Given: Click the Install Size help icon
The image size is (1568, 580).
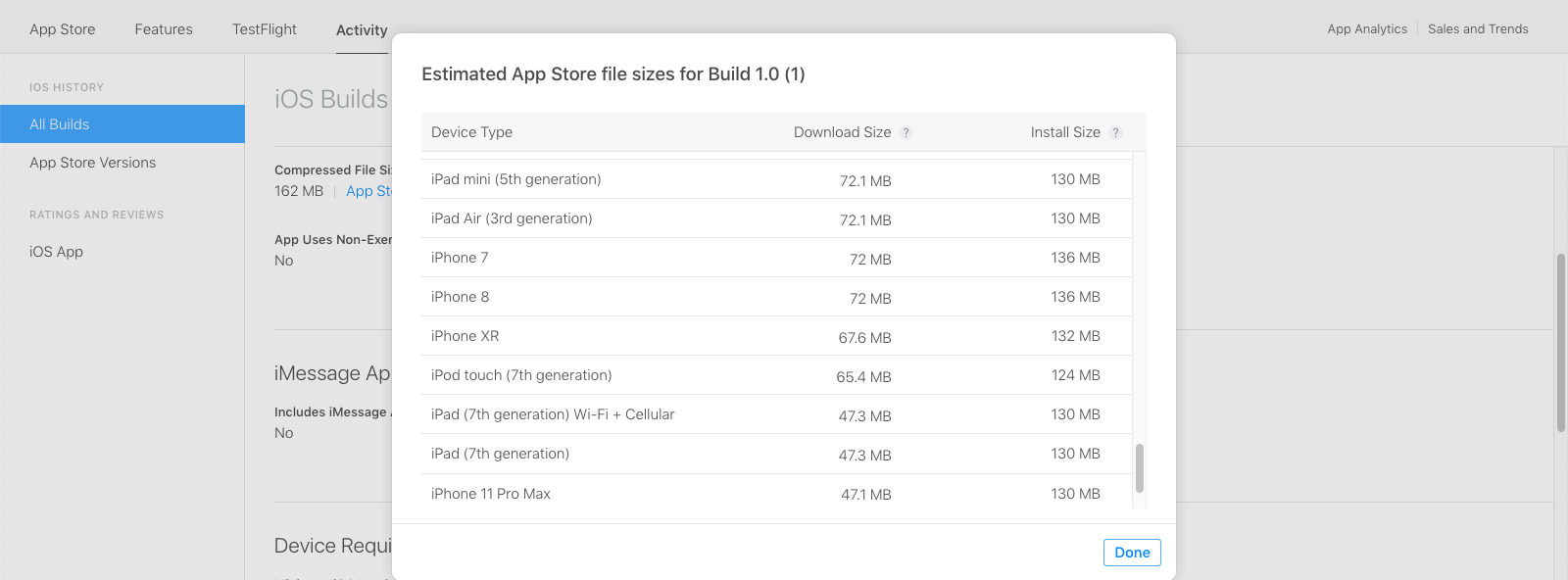Looking at the screenshot, I should (x=1115, y=133).
